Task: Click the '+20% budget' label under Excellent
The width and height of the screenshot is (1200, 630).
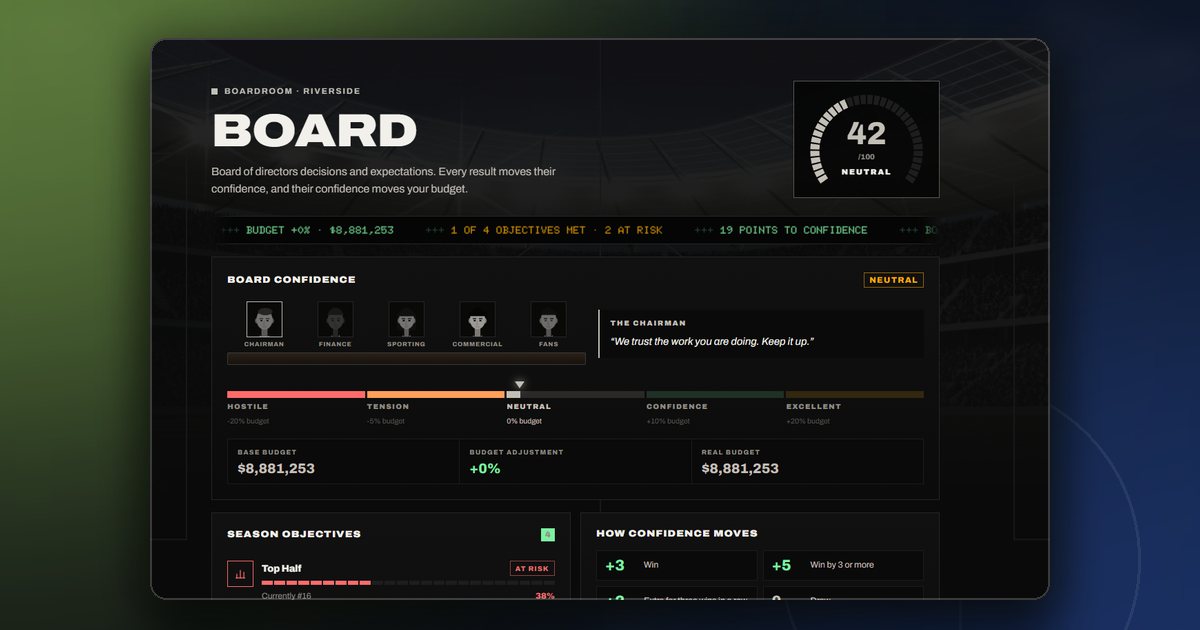Action: [808, 421]
